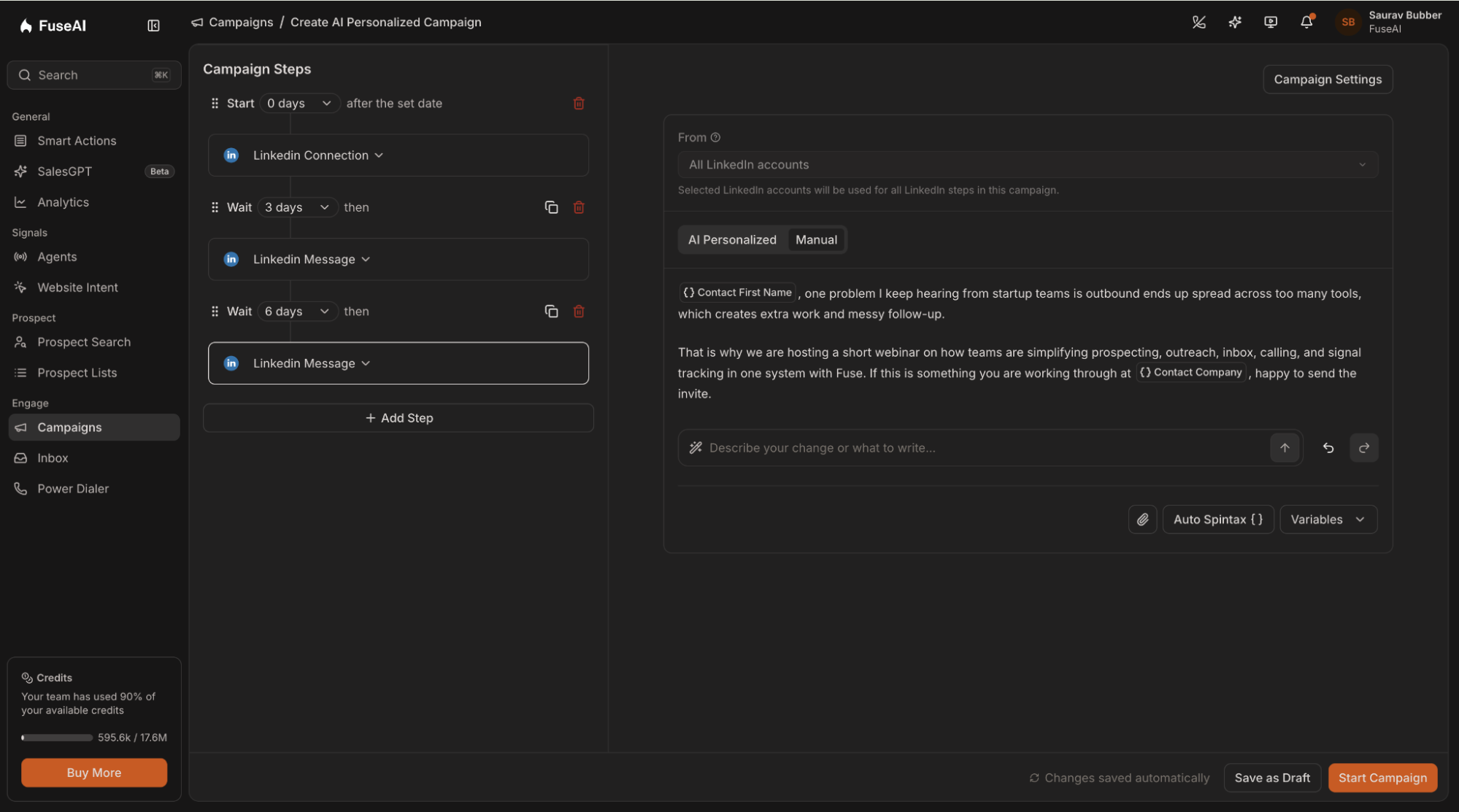Screen dimensions: 1459x812
Task: Click the "Changes saved automatically" status
Action: click(1120, 778)
